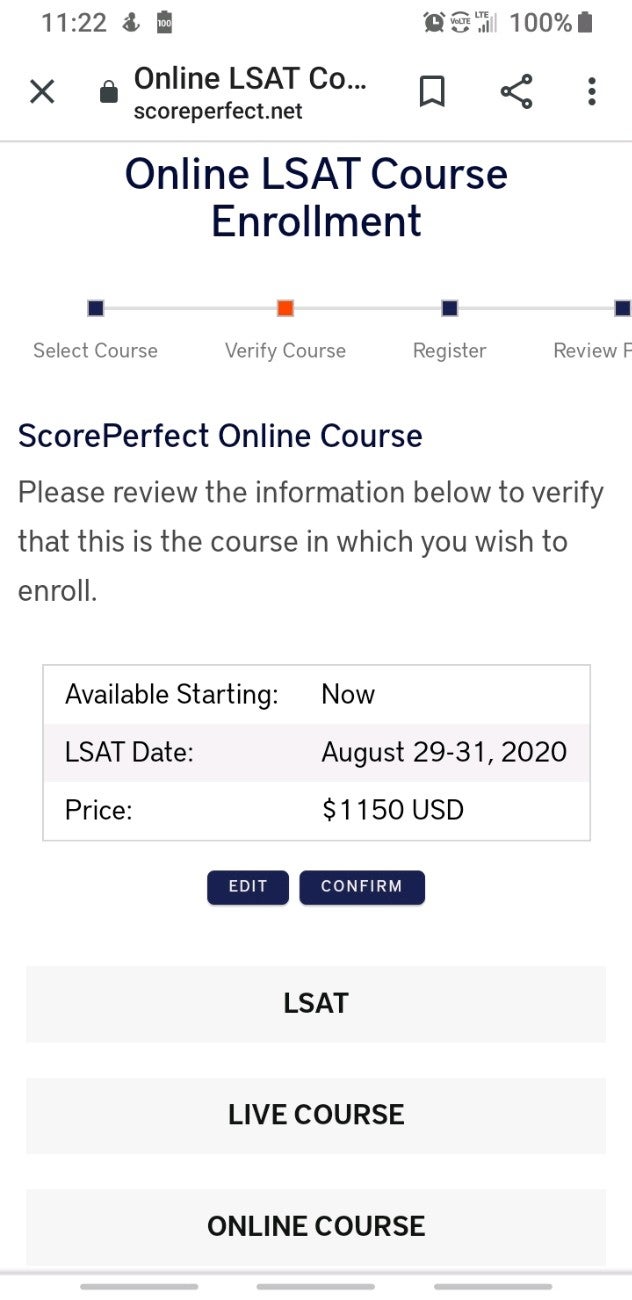Expand the LIVE COURSE section
Viewport: 632px width, 1300px height.
[x=316, y=1115]
